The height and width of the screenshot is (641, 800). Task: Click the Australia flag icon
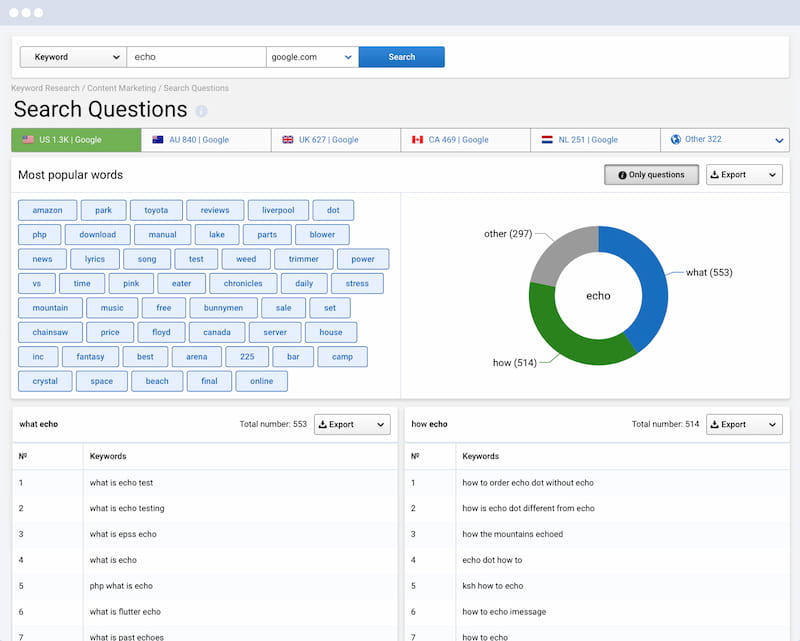pos(158,140)
